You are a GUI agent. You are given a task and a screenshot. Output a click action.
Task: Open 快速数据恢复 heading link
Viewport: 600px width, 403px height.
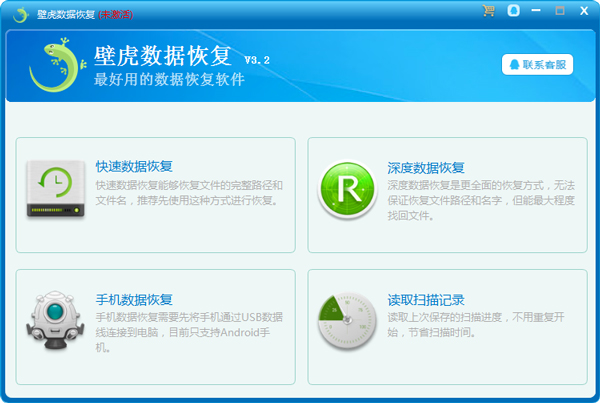pos(134,166)
